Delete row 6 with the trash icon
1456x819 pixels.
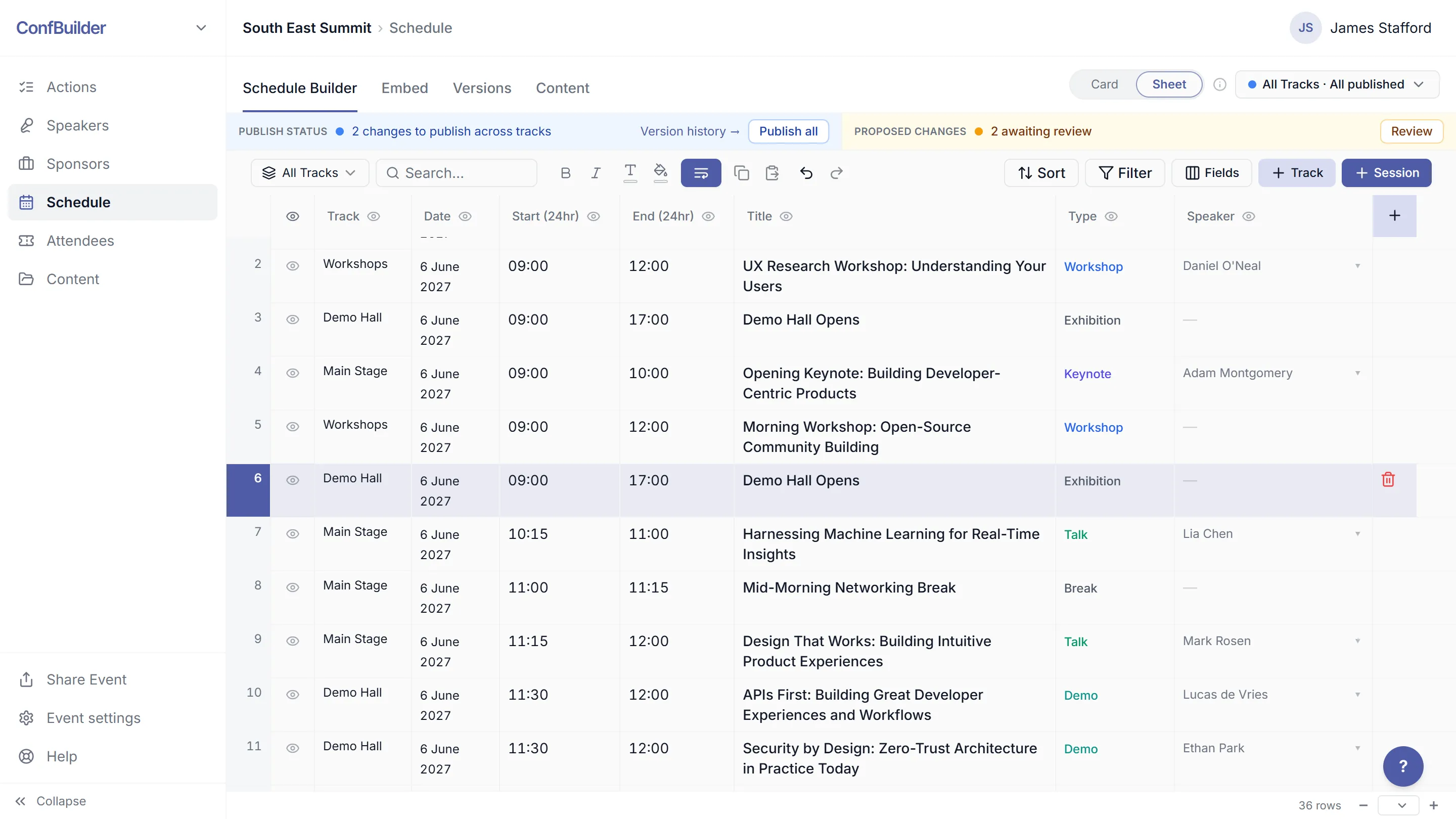1388,479
